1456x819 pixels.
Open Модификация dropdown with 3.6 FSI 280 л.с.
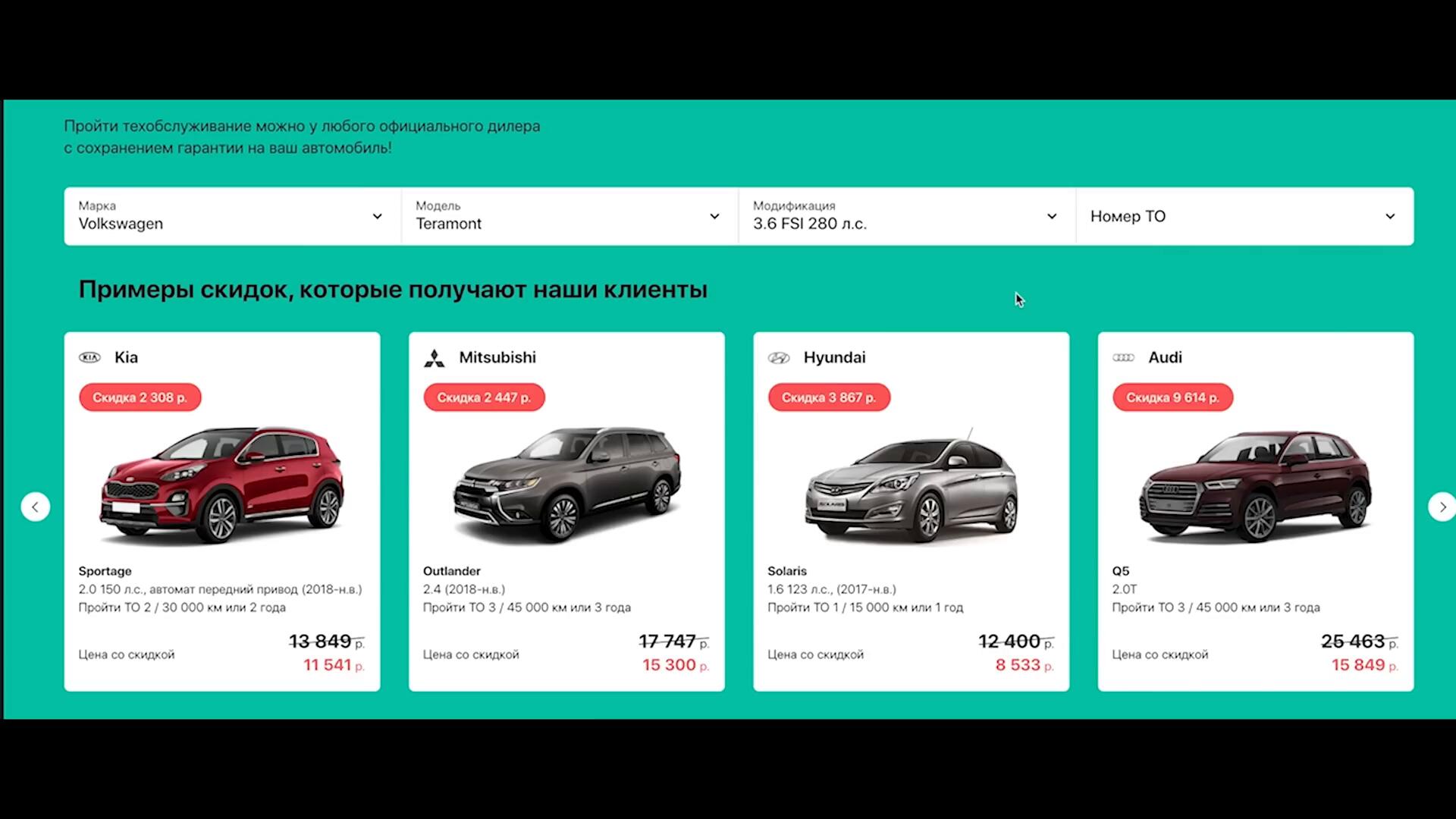point(907,216)
